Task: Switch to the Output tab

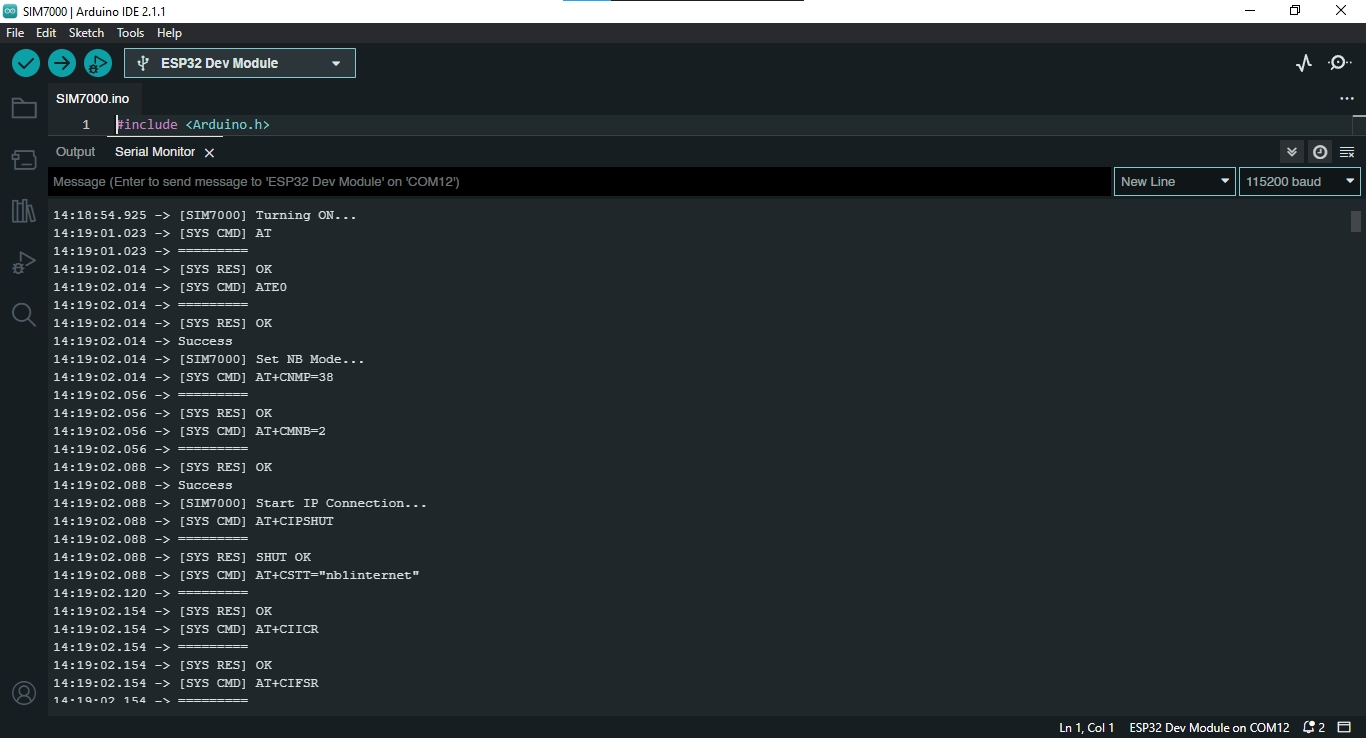Action: tap(75, 152)
